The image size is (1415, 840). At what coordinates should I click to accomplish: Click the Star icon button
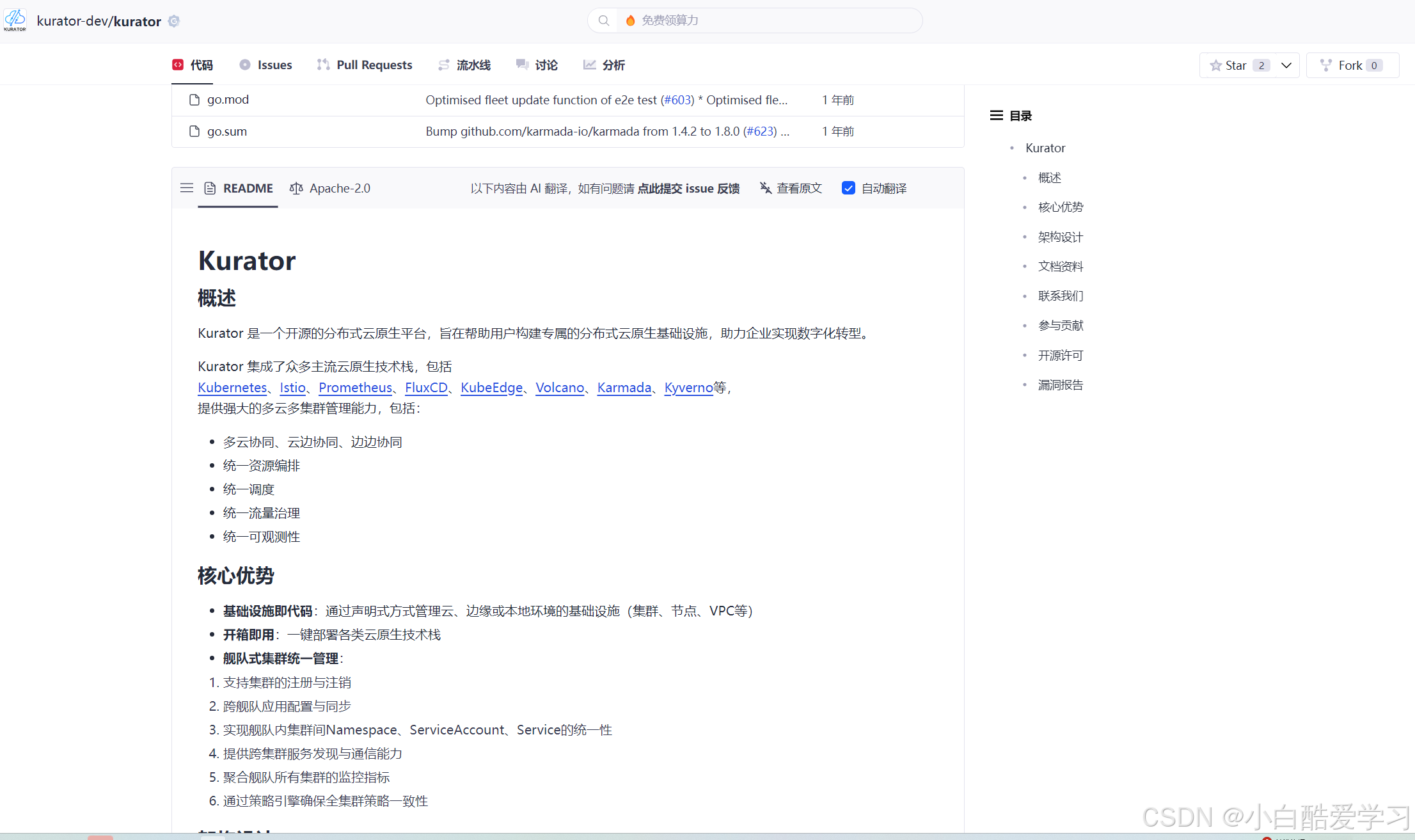[1215, 65]
